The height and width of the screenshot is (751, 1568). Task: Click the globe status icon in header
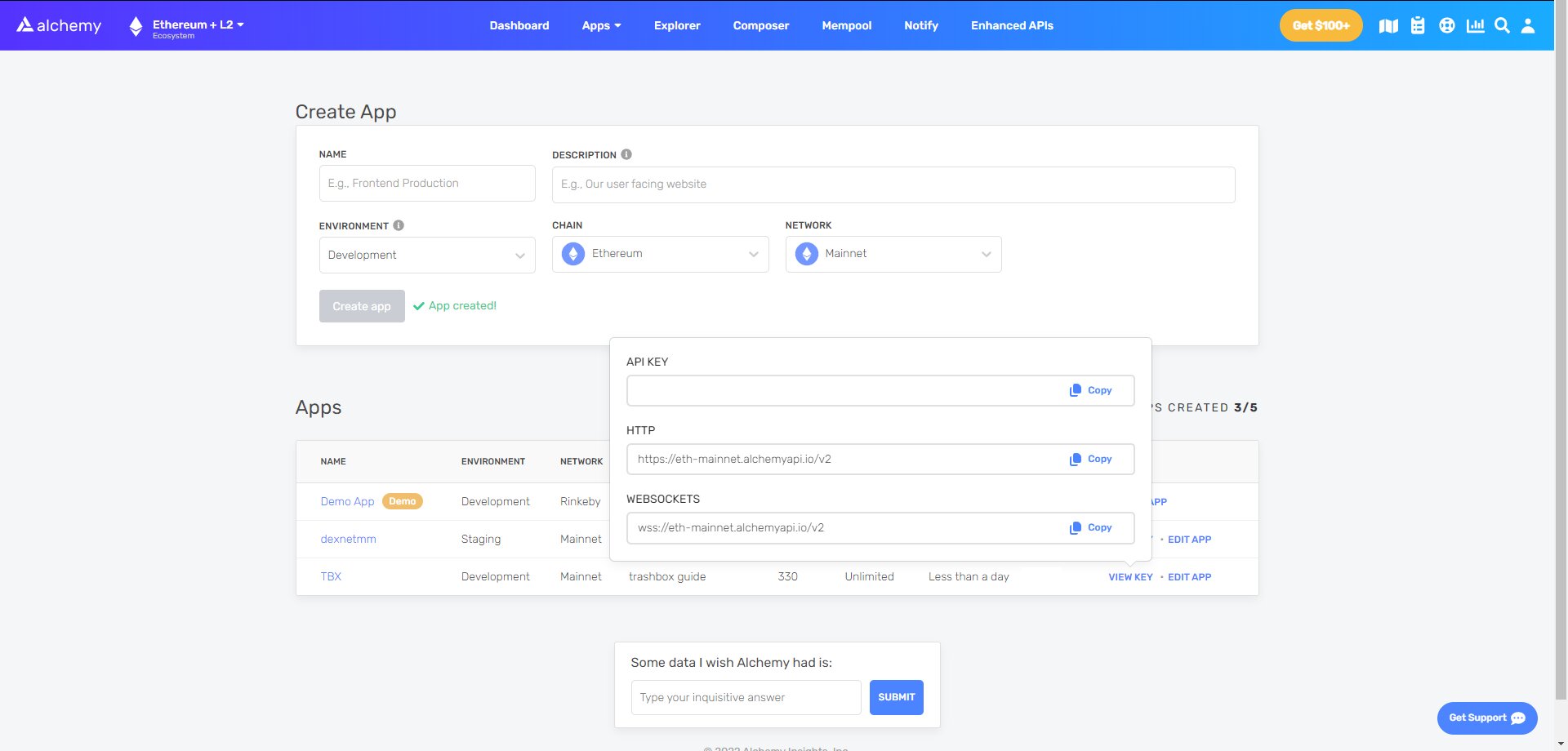1447,25
